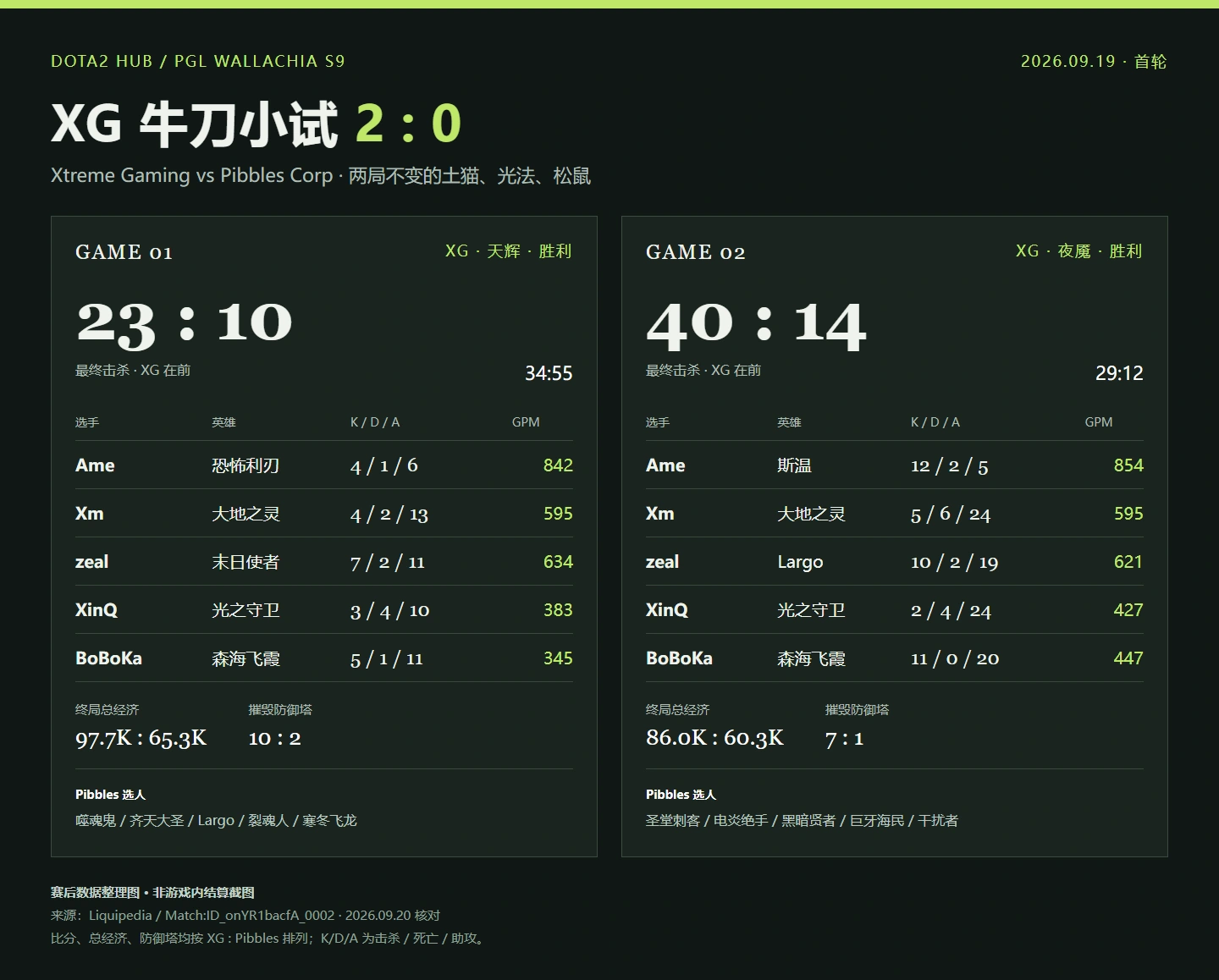The width and height of the screenshot is (1219, 980).
Task: Click the GPM value 621
Action: (1128, 562)
